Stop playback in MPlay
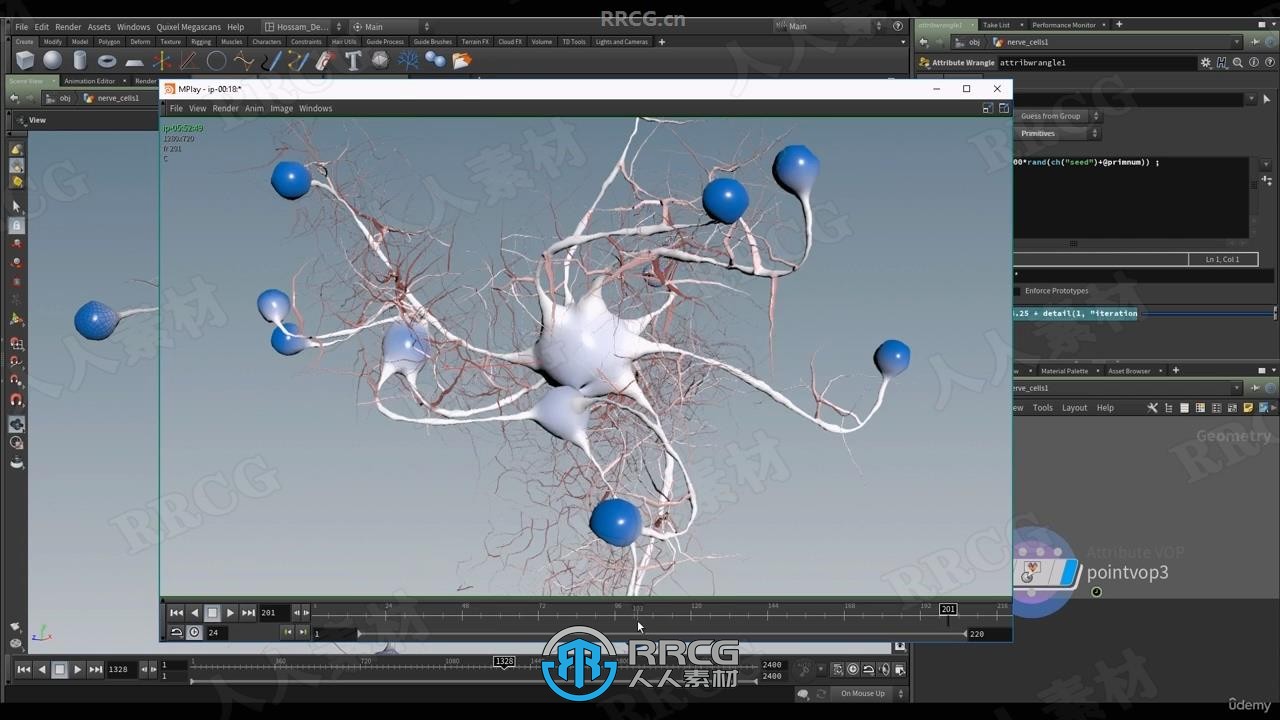The height and width of the screenshot is (720, 1280). (x=212, y=613)
